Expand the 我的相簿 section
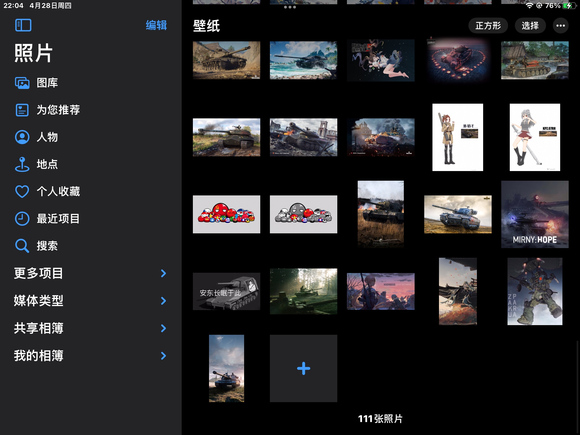Screen dimensions: 580x435 (x=91, y=355)
